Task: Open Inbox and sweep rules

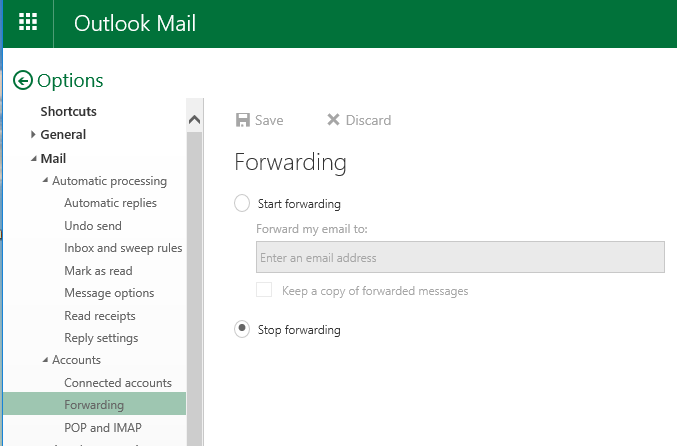Action: 123,248
